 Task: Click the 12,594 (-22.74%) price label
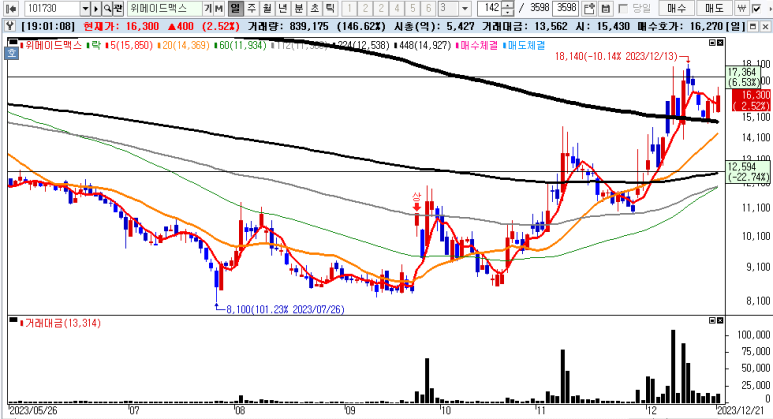point(748,172)
